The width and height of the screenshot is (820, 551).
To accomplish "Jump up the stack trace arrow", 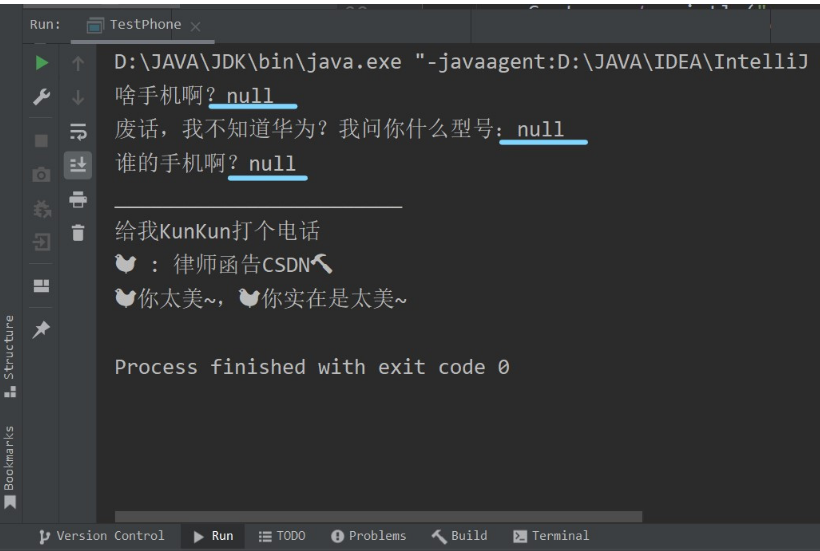I will click(78, 63).
